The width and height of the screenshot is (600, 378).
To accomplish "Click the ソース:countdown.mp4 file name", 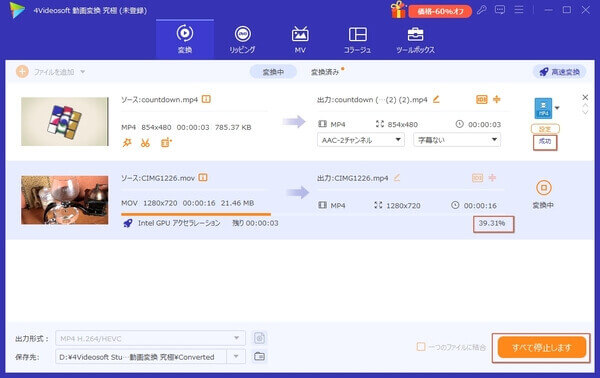I will pos(160,100).
